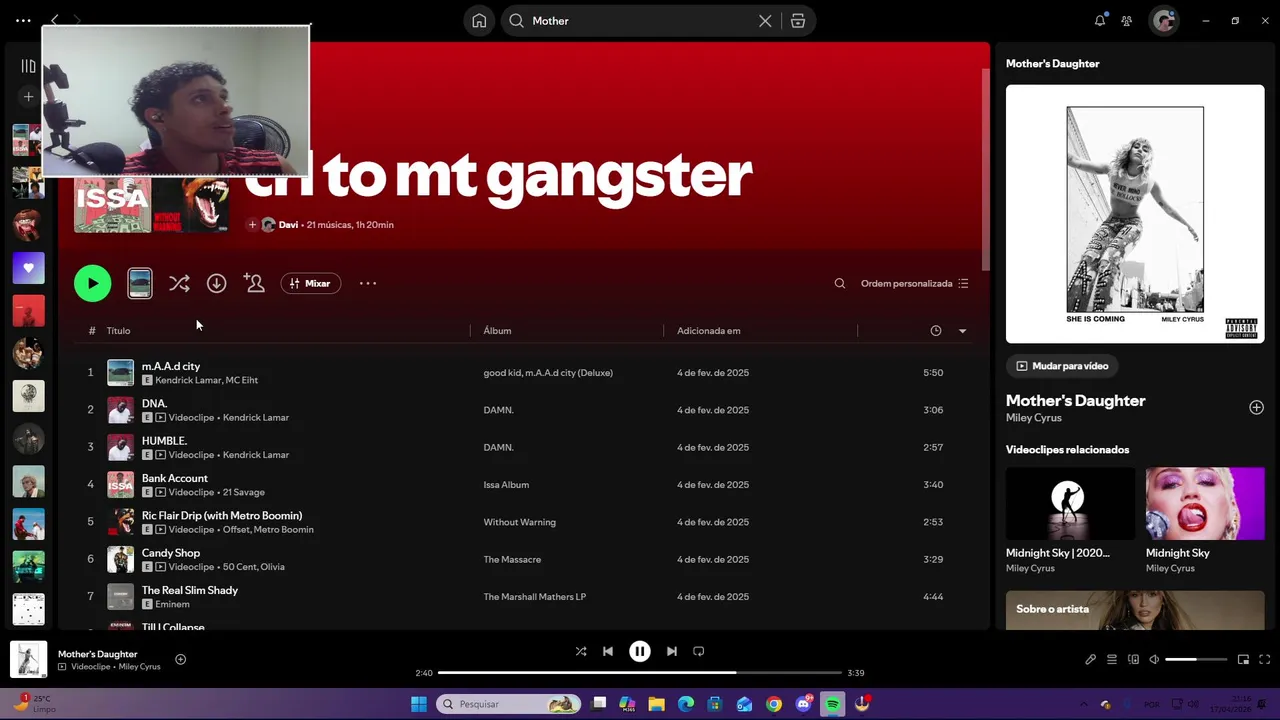Click inside the search field containing "Mother"

(640, 21)
